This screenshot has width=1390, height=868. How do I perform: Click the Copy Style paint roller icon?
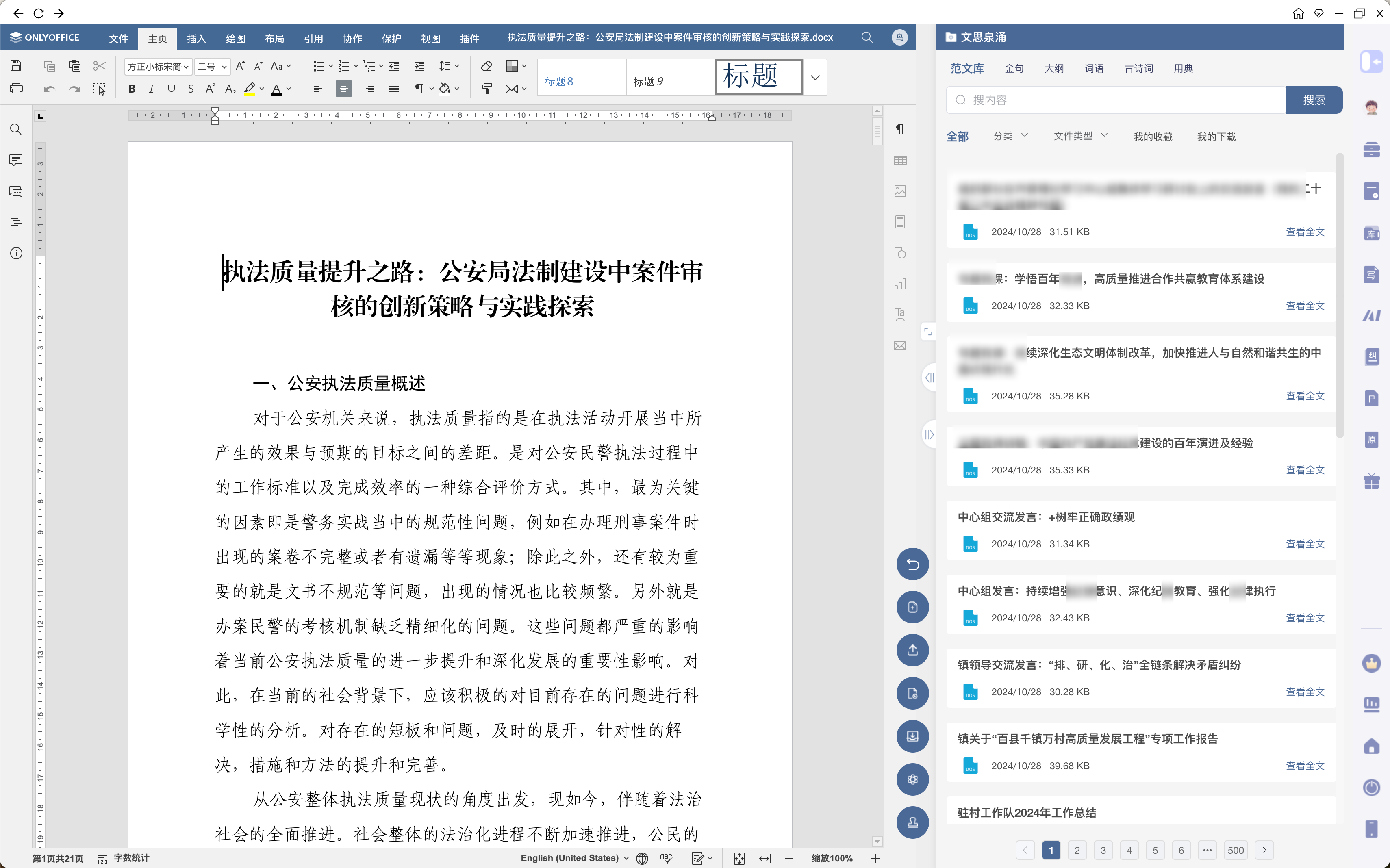tap(486, 89)
